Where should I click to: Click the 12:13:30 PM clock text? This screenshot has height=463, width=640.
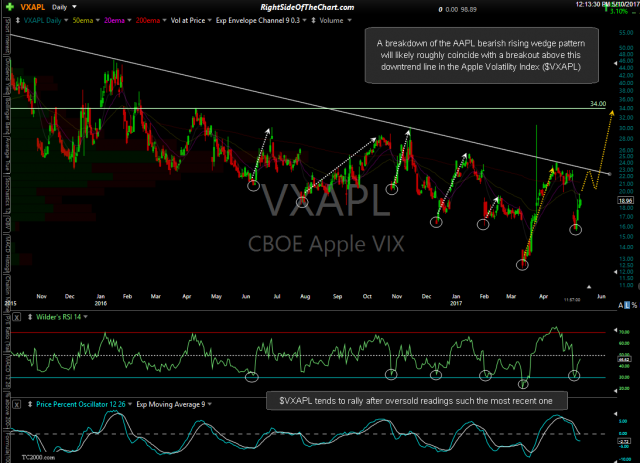coord(593,4)
